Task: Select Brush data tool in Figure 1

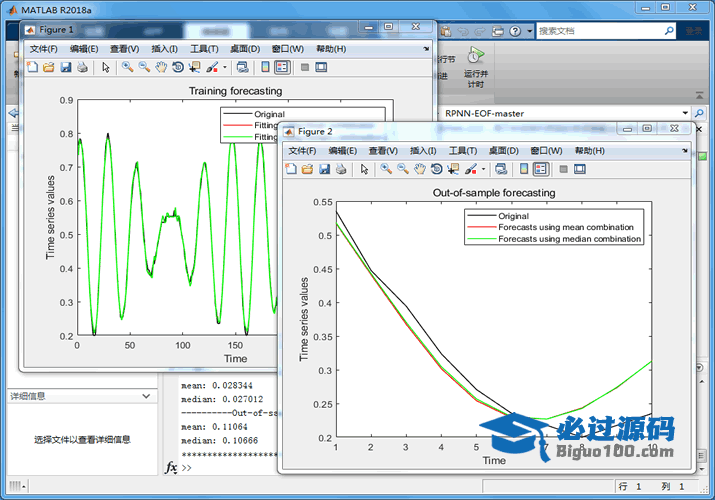Action: pos(212,67)
